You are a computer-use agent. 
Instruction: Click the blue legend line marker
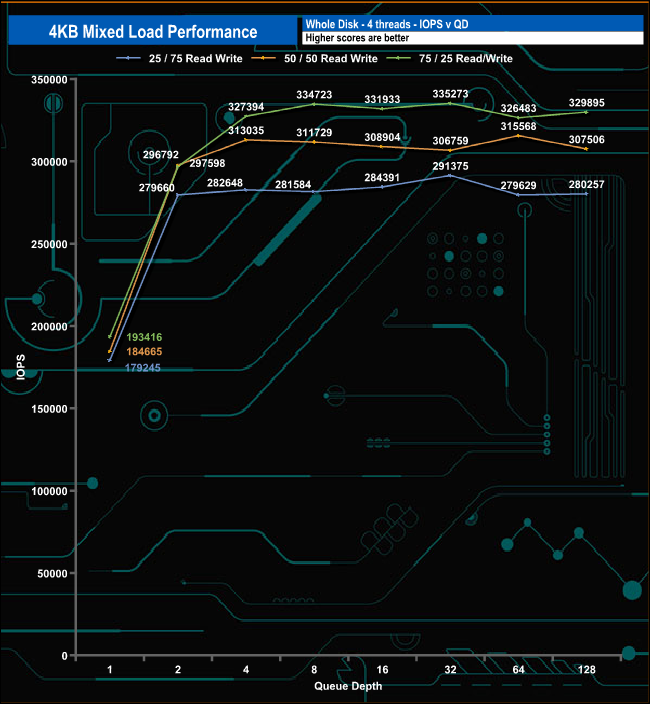pyautogui.click(x=128, y=58)
